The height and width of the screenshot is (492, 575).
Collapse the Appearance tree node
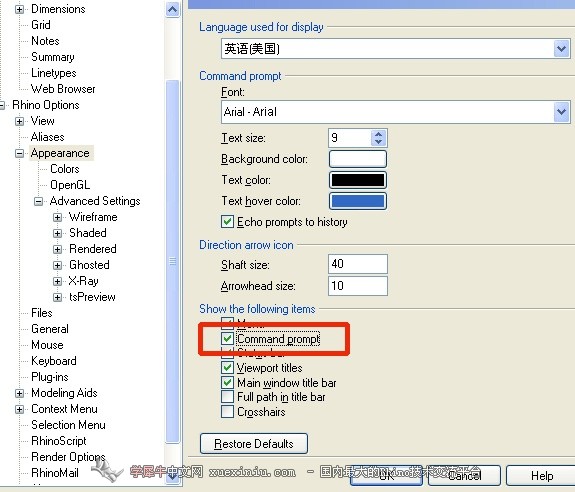(19, 153)
